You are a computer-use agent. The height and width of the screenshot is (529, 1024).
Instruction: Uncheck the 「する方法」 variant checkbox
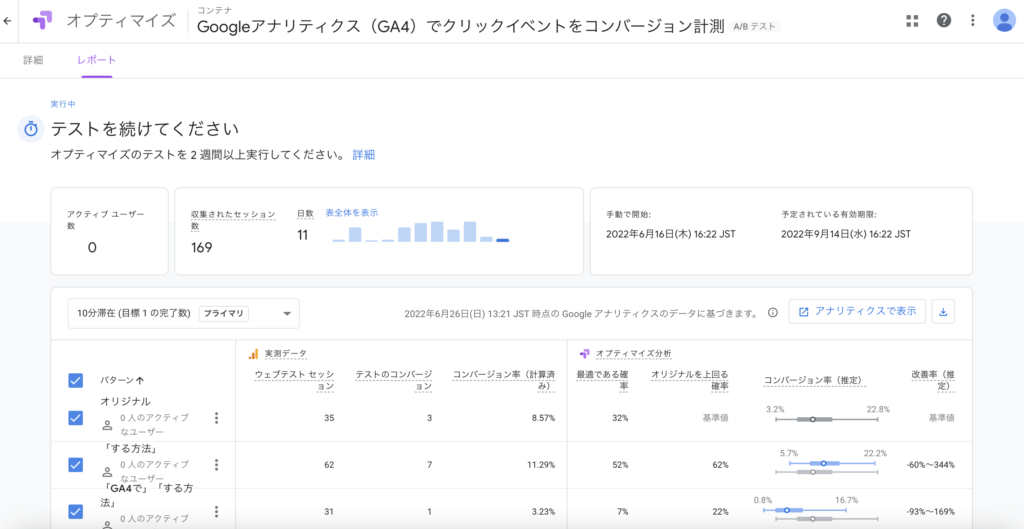[x=76, y=464]
